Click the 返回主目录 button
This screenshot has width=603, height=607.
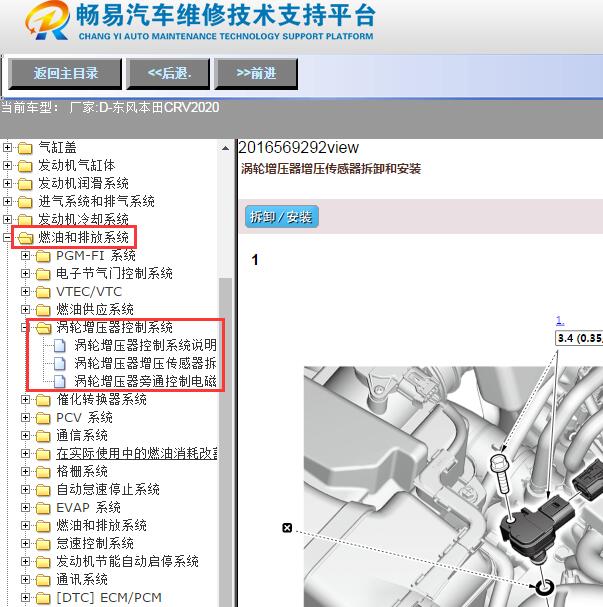pyautogui.click(x=65, y=74)
